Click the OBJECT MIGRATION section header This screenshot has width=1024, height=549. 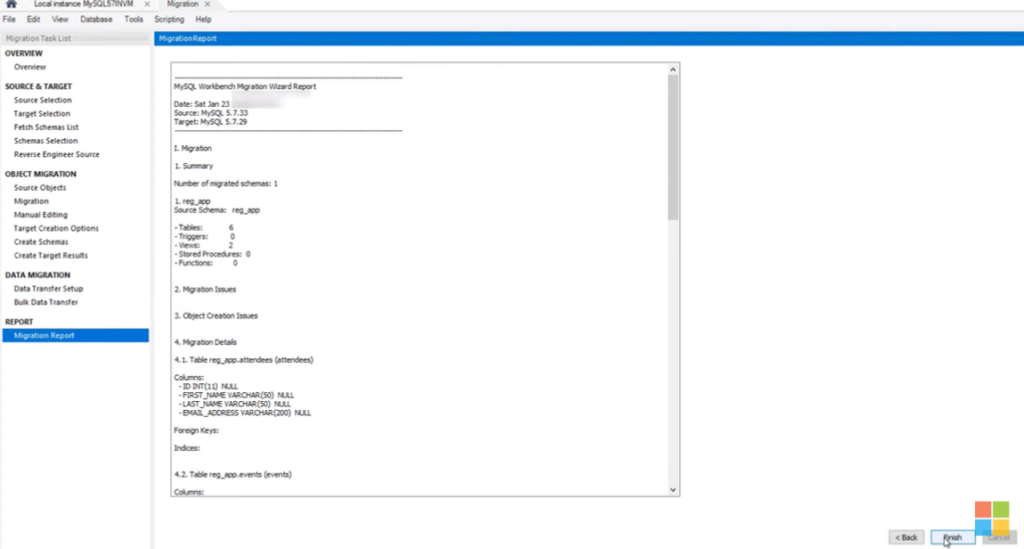pos(40,174)
